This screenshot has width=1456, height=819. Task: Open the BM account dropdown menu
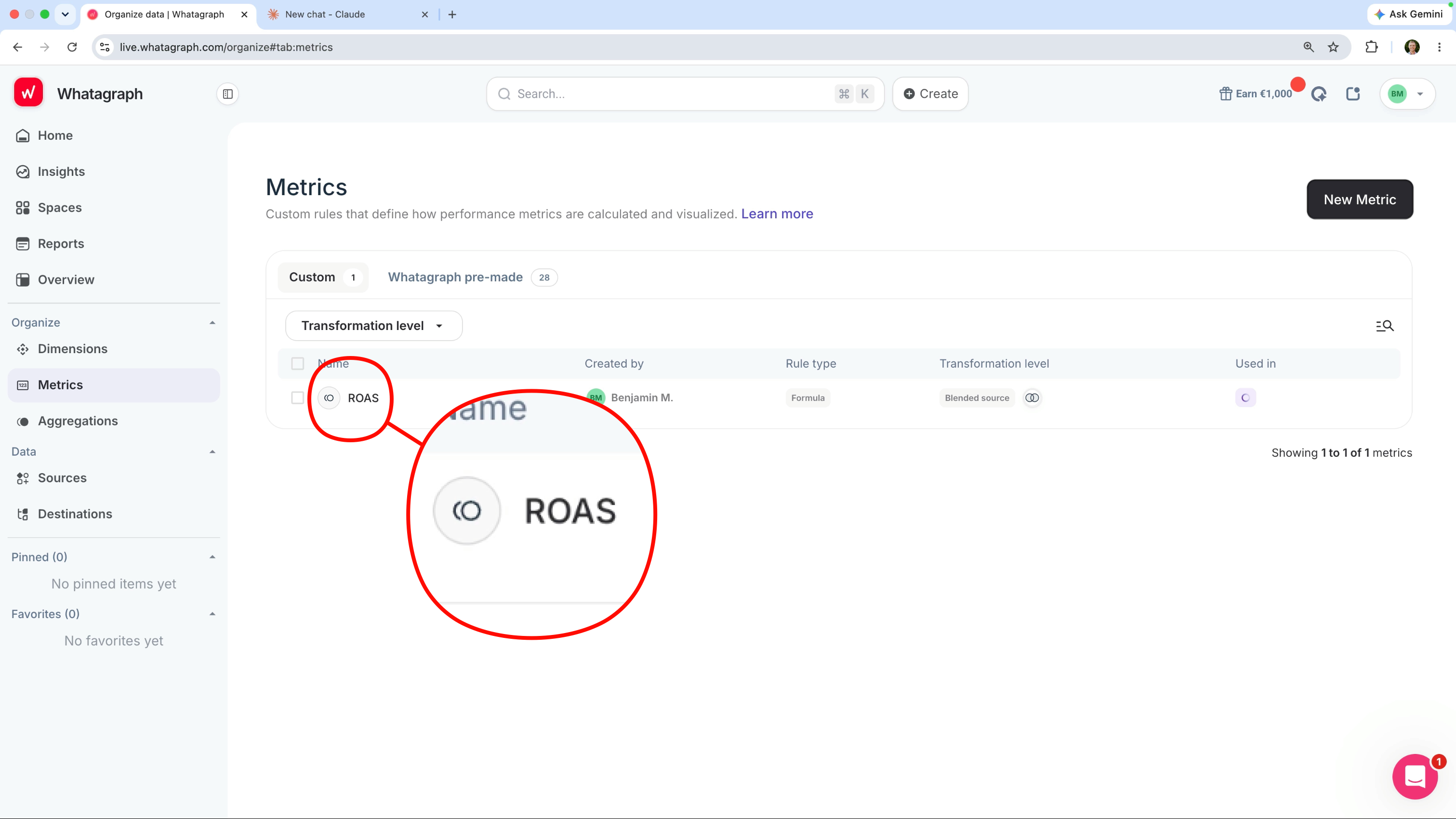(x=1407, y=94)
